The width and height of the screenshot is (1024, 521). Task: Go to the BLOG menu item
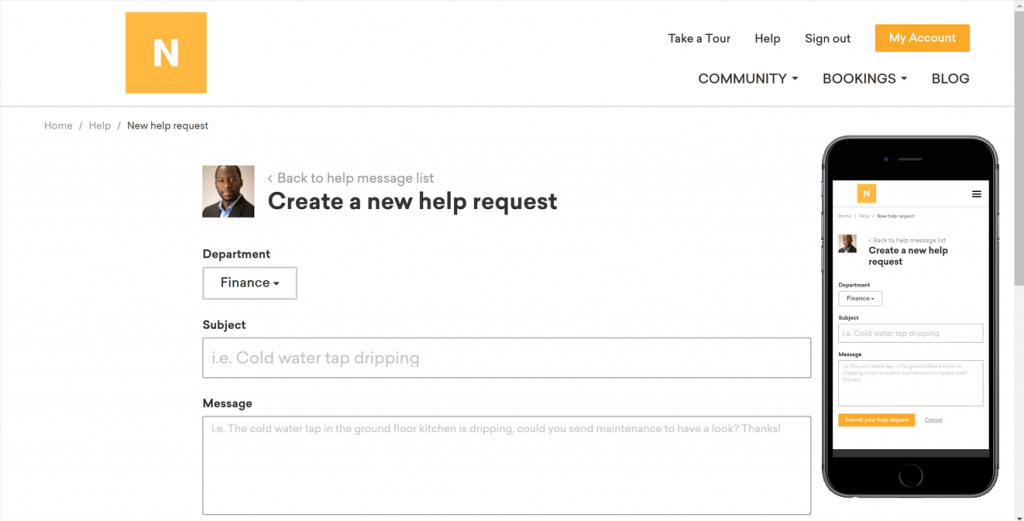click(x=950, y=79)
